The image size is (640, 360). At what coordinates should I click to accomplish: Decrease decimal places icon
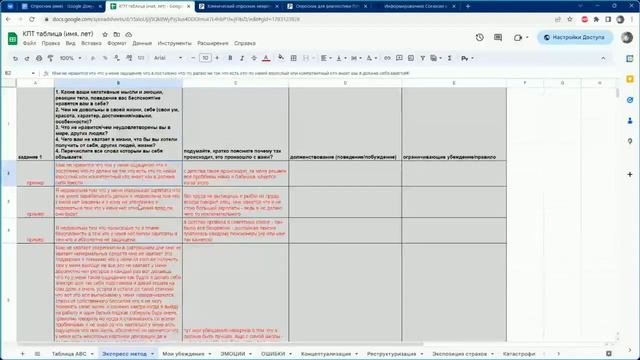[117, 58]
